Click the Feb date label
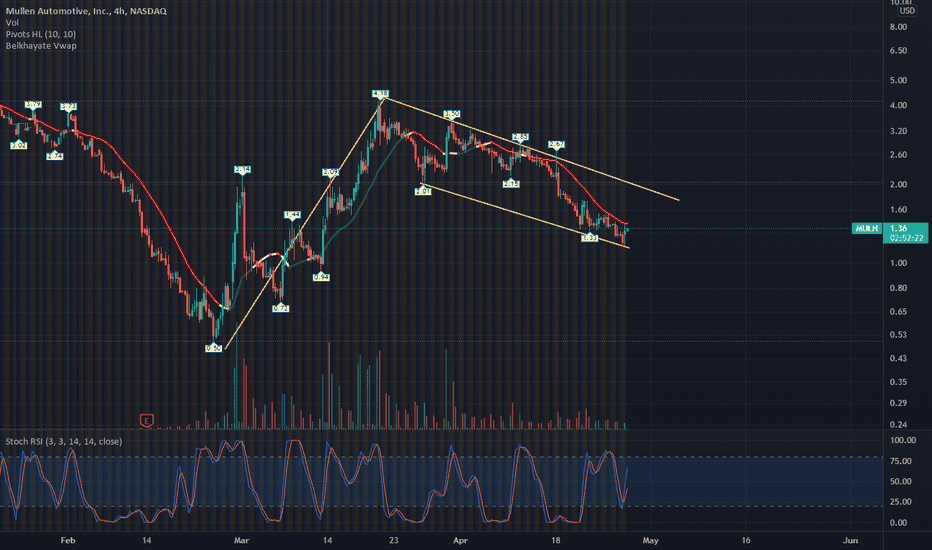 click(68, 540)
